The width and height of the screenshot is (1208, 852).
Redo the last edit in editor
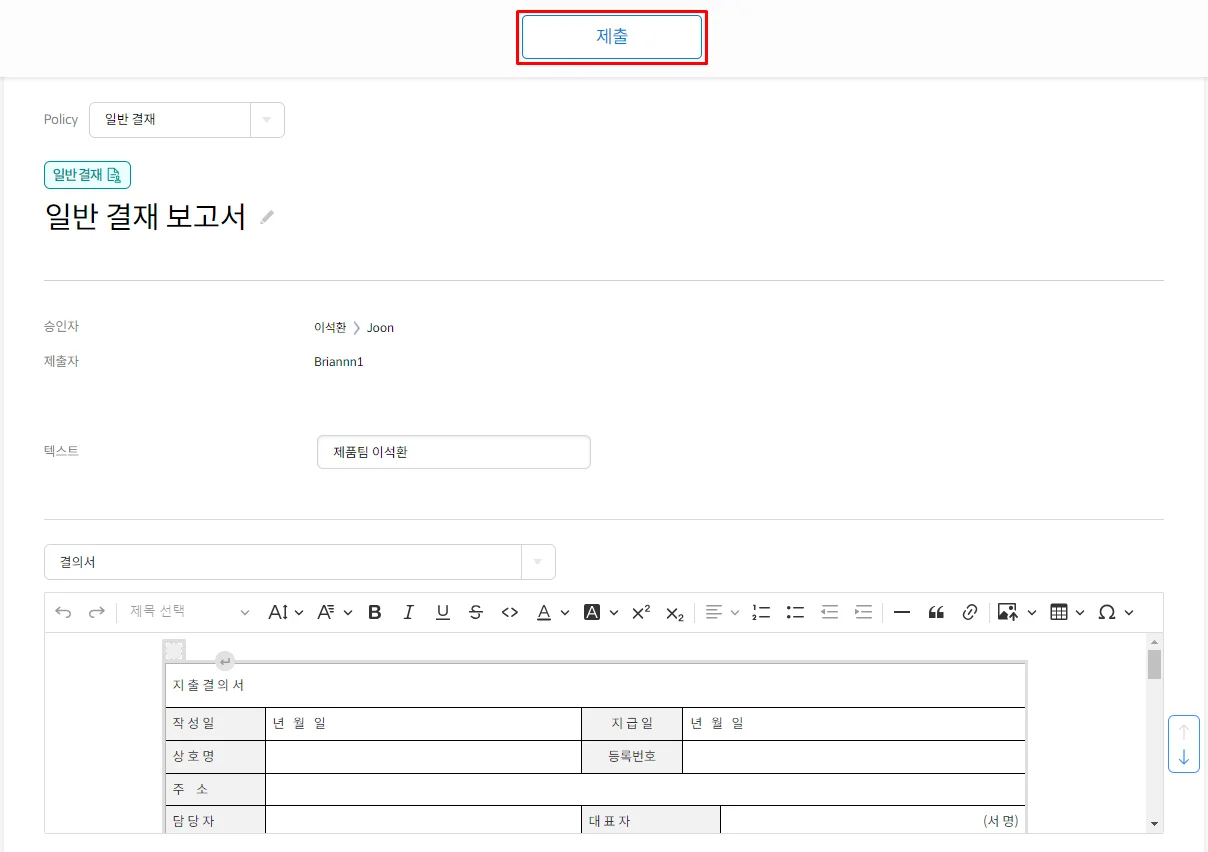tap(97, 612)
